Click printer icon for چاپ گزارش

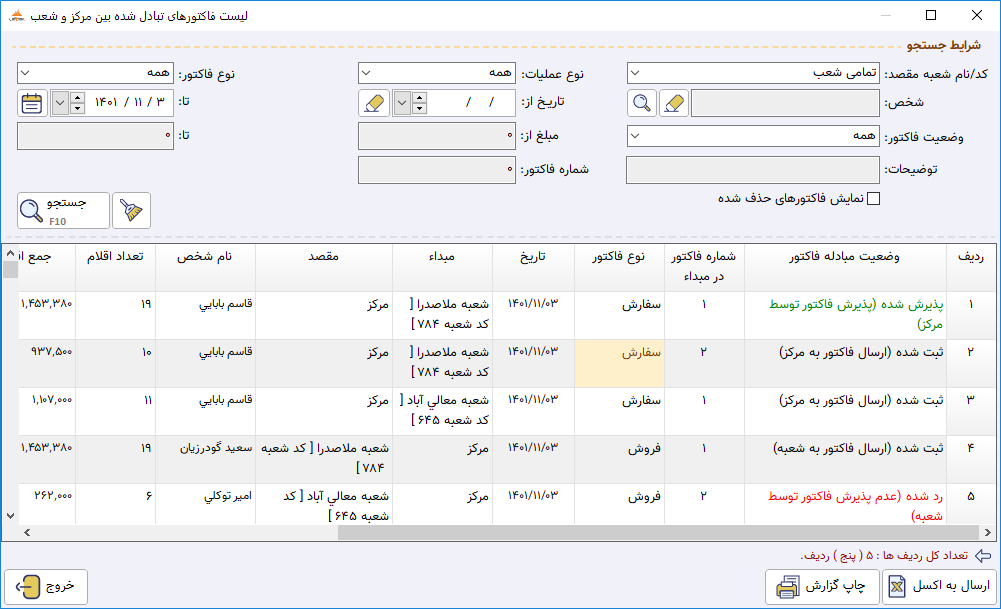[x=787, y=586]
